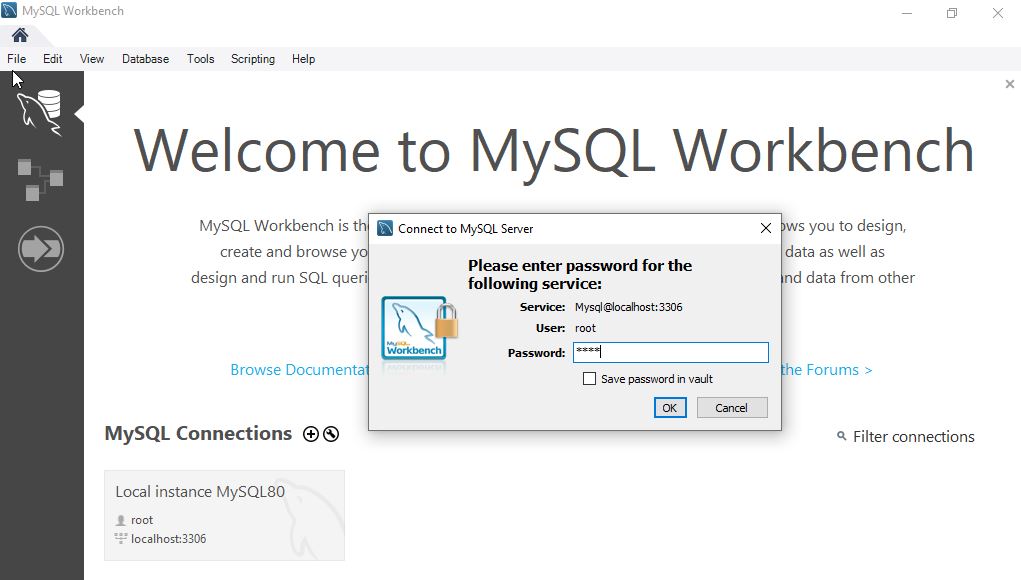Screen dimensions: 1021x580
Task: Follow the Browse Documentation link
Action: [x=300, y=370]
